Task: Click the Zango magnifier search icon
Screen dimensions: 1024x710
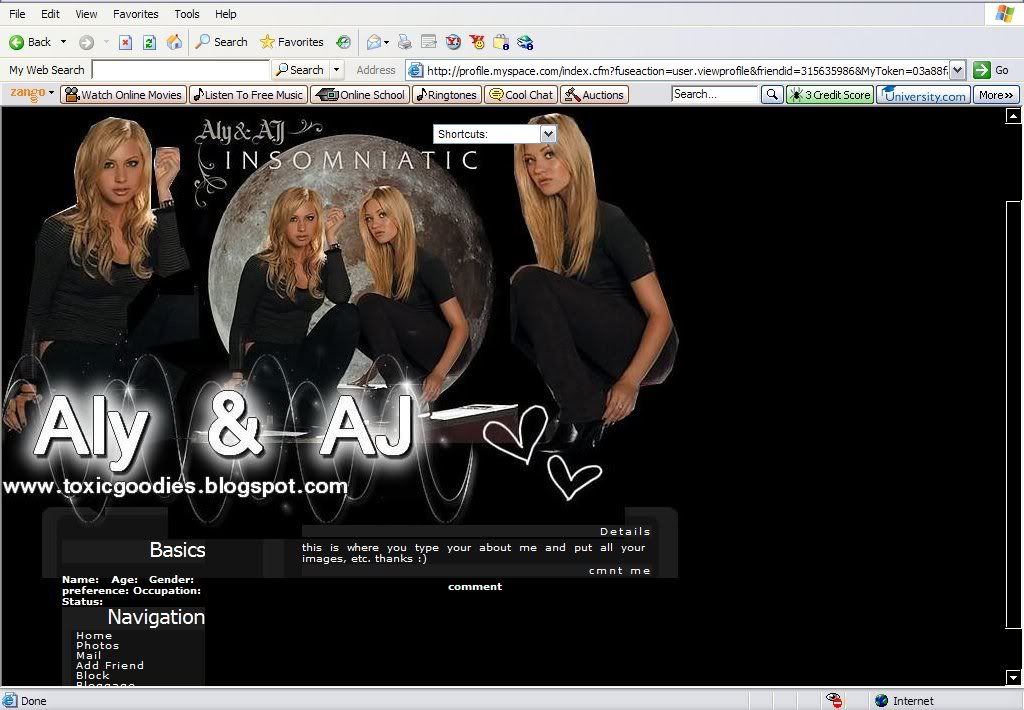Action: [772, 95]
